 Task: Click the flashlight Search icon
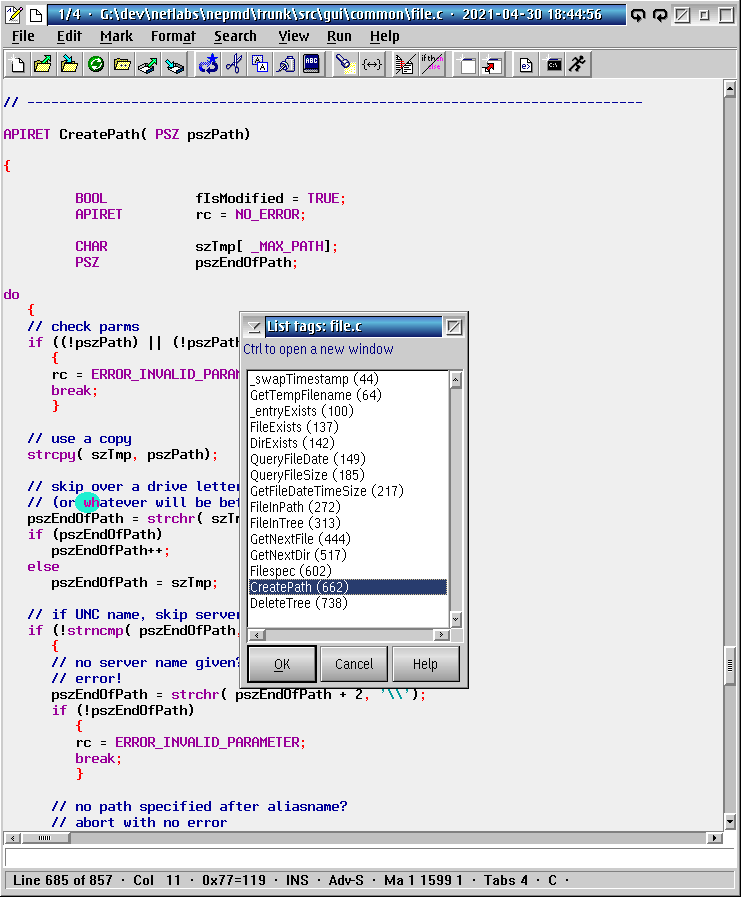point(345,64)
